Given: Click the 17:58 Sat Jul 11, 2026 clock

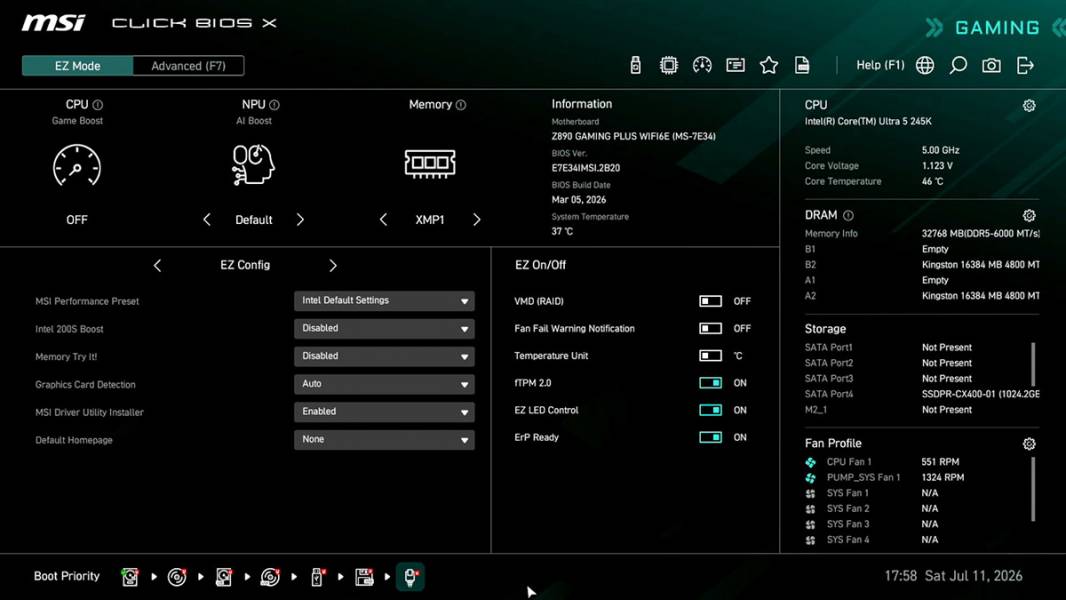Looking at the screenshot, I should [953, 576].
